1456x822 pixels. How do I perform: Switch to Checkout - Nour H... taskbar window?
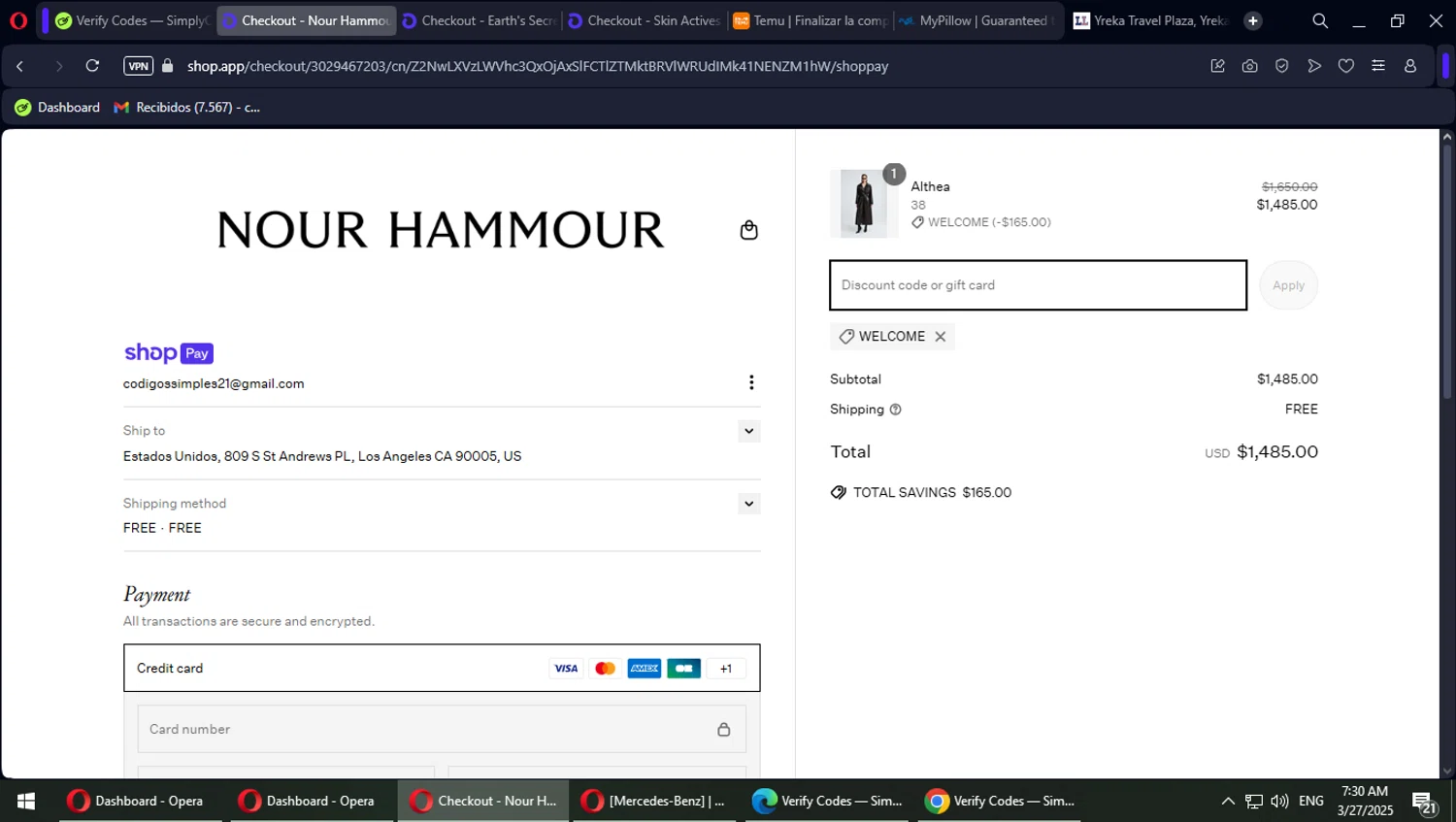point(483,801)
